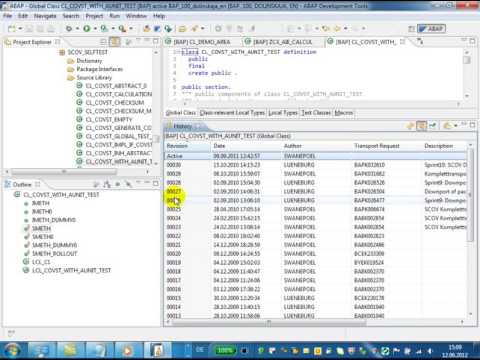The width and height of the screenshot is (480, 360).
Task: Click the History view horizontal scrollbar
Action: (269, 322)
